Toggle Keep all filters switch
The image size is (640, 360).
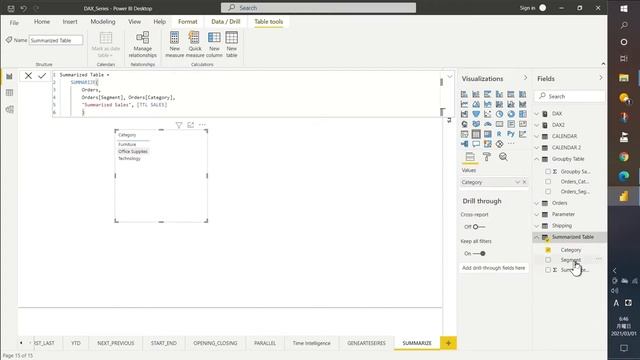click(478, 253)
